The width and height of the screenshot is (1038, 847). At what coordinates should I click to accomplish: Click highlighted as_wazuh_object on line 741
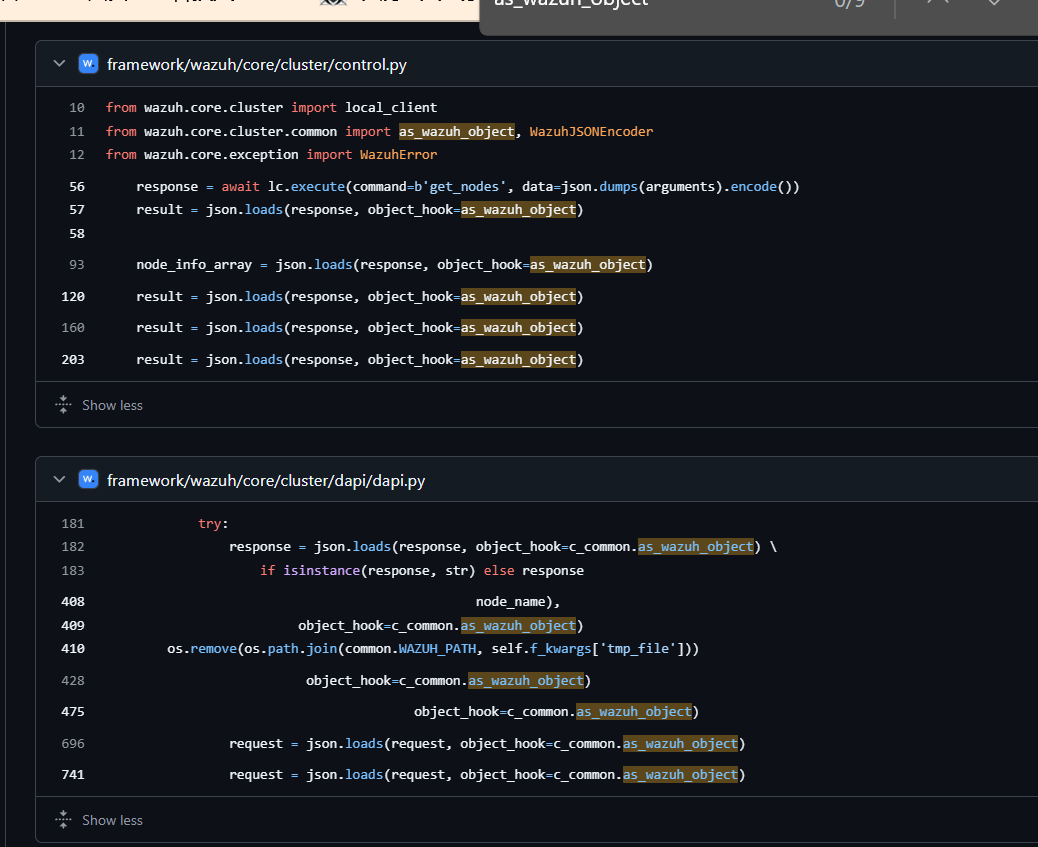pyautogui.click(x=680, y=774)
